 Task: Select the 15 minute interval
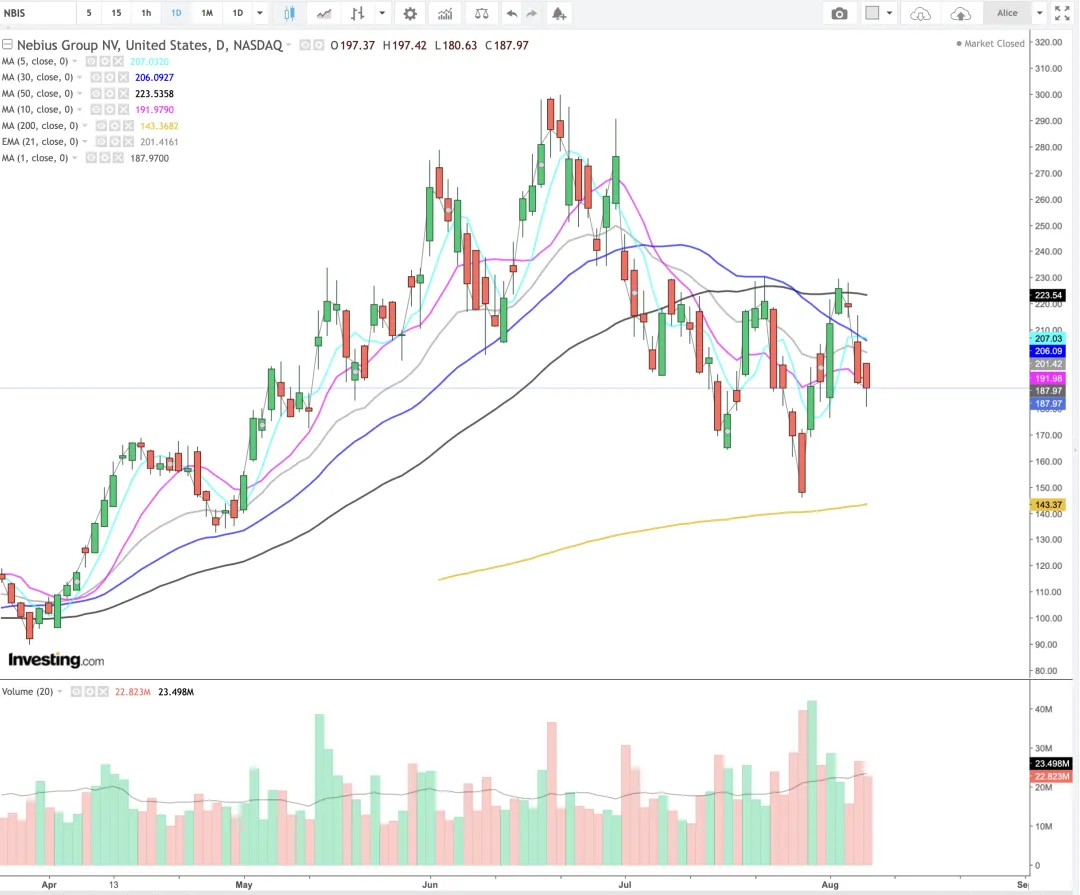click(116, 13)
